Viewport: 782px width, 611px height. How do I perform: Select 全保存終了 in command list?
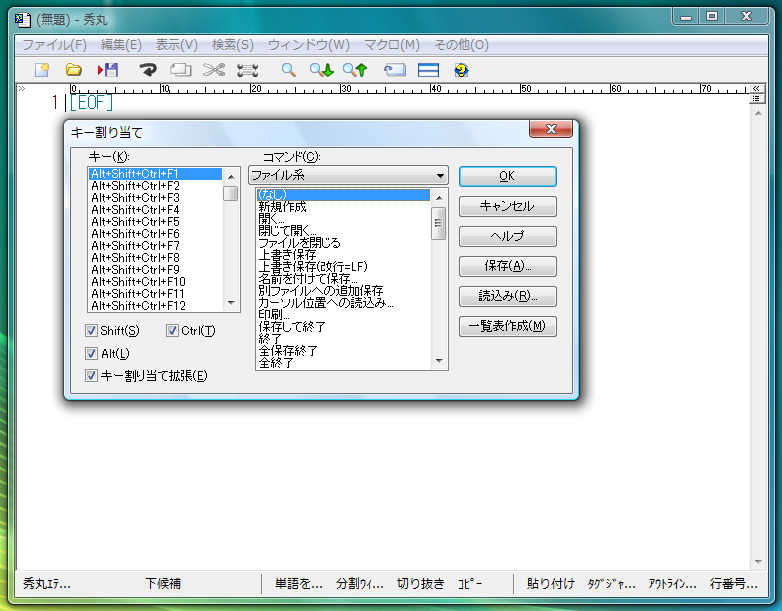(343, 351)
